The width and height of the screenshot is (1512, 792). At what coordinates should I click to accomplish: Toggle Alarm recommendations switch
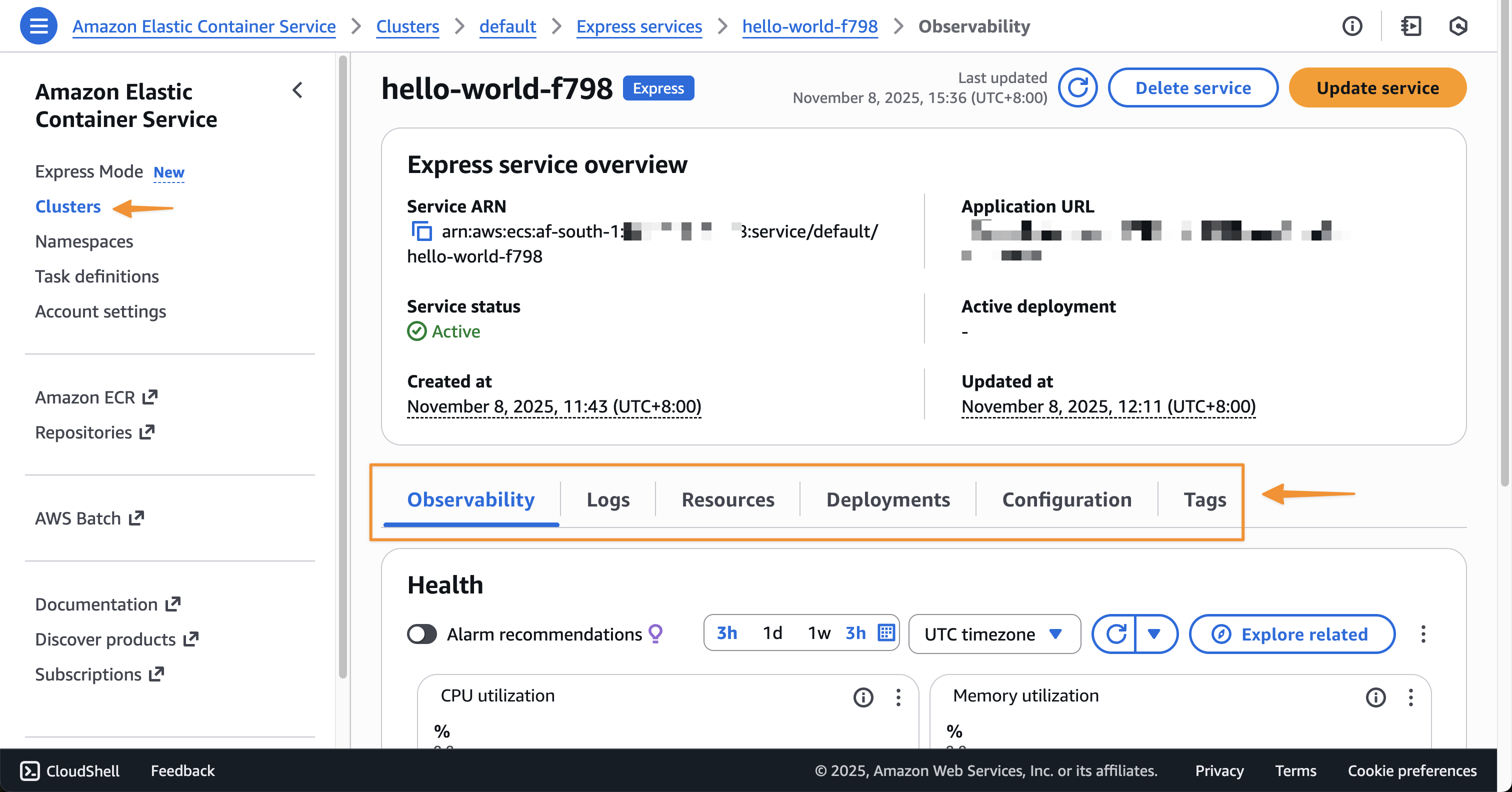[422, 634]
